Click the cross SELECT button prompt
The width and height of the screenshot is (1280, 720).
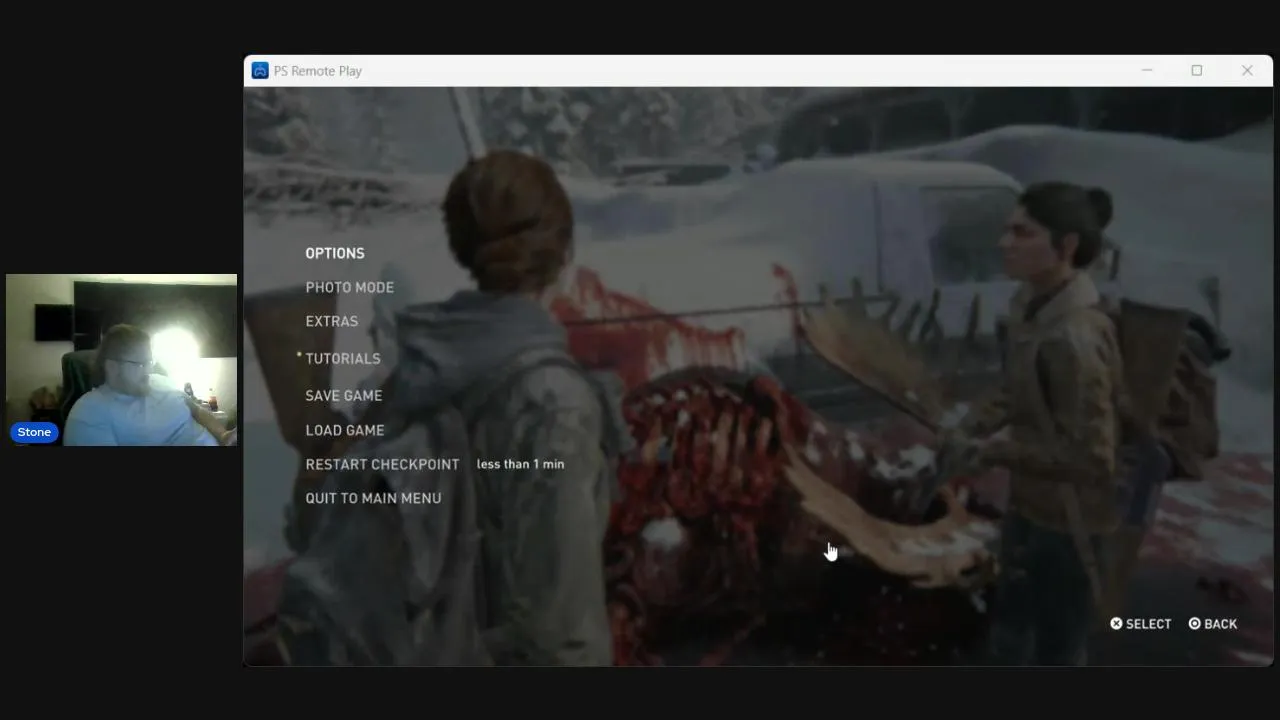click(1140, 624)
